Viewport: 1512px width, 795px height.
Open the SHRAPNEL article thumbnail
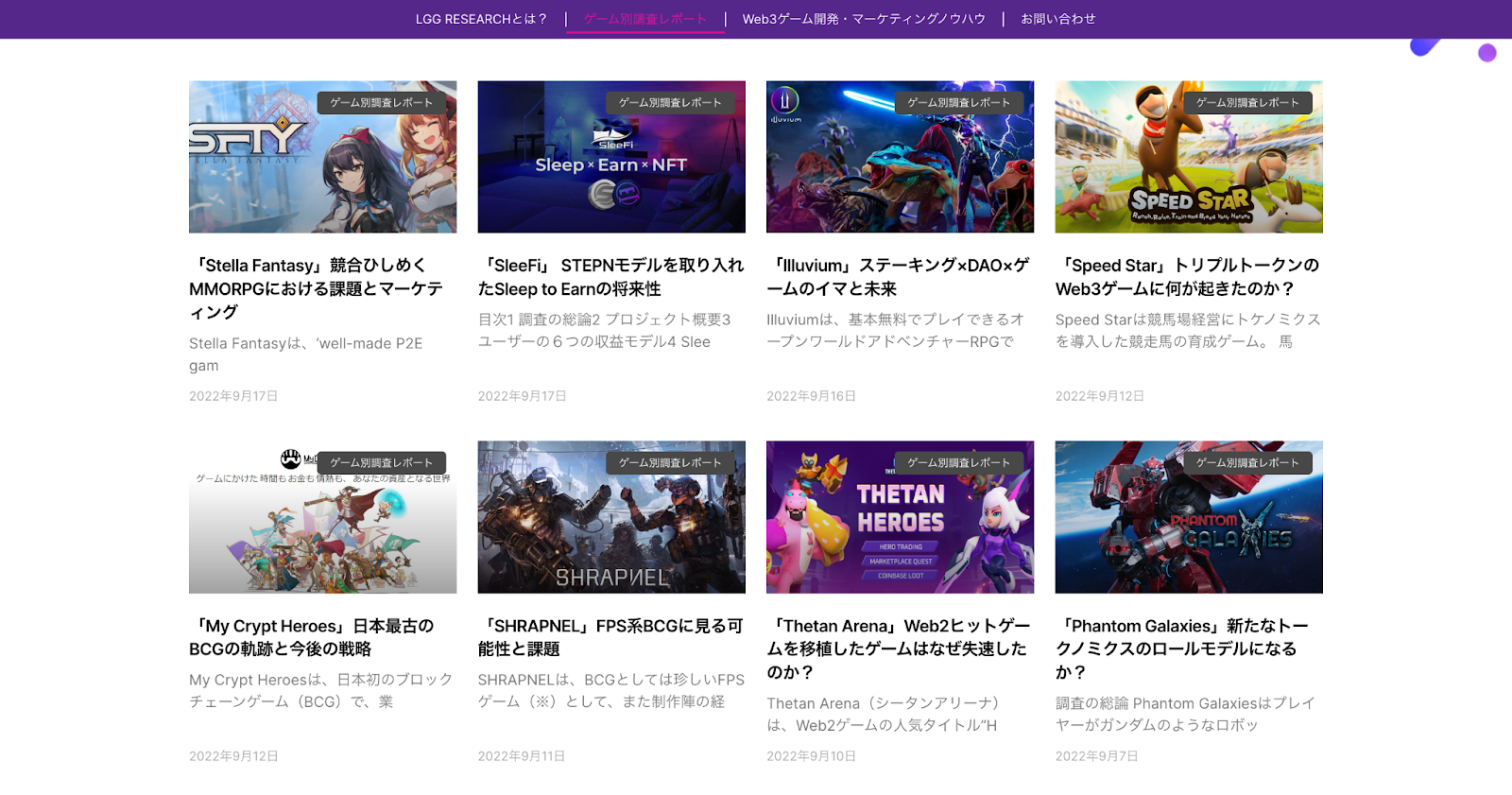point(611,517)
